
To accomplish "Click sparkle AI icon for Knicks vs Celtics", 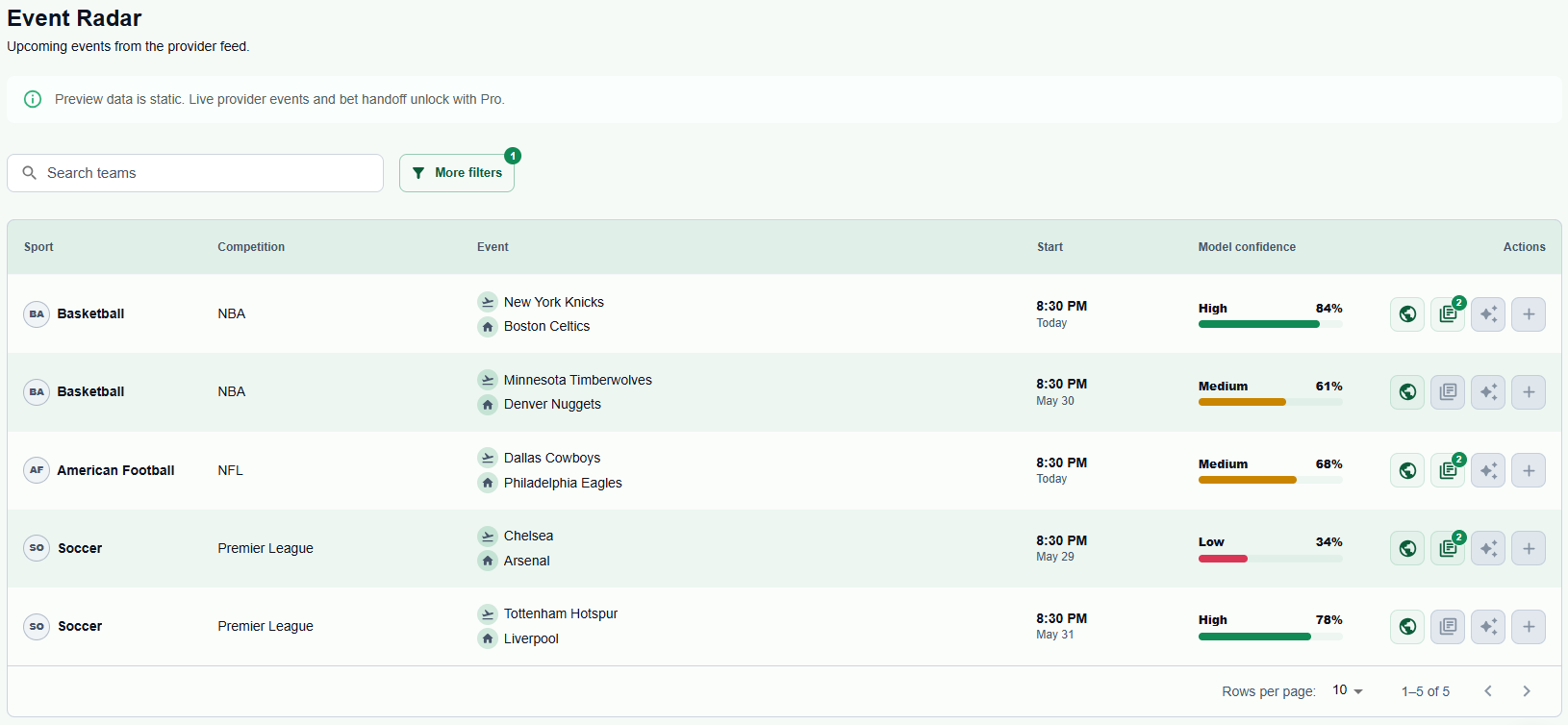I will pyautogui.click(x=1488, y=314).
